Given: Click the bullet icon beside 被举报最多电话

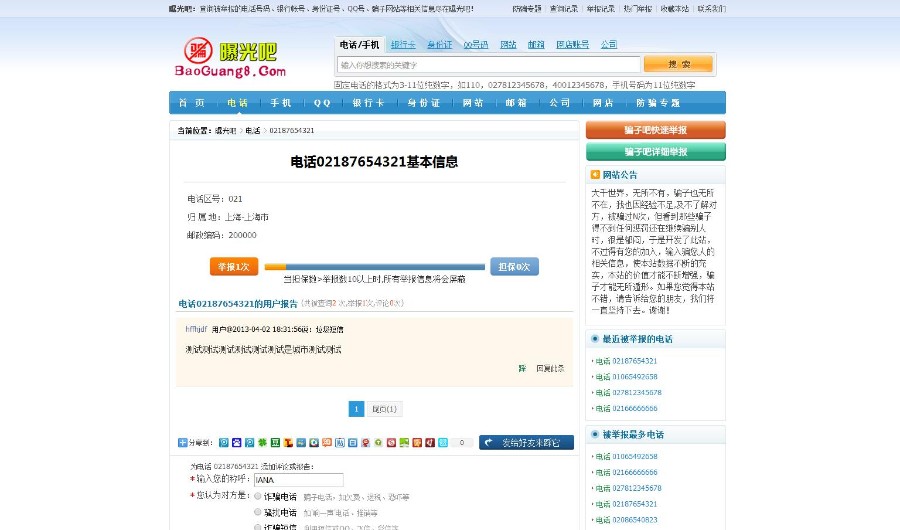Looking at the screenshot, I should 595,435.
